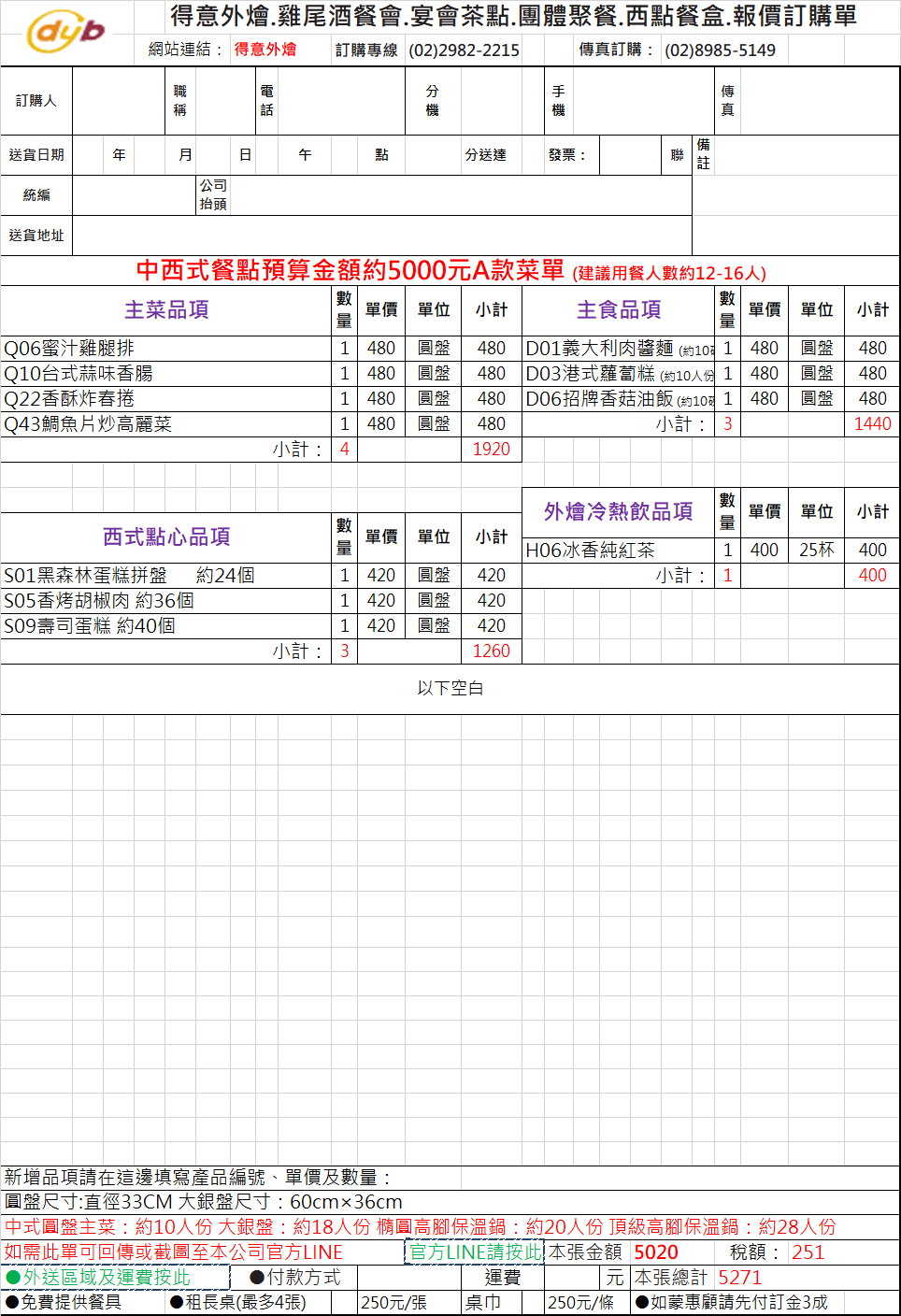
Task: Click the blank 電話 input cell
Action: point(341,101)
